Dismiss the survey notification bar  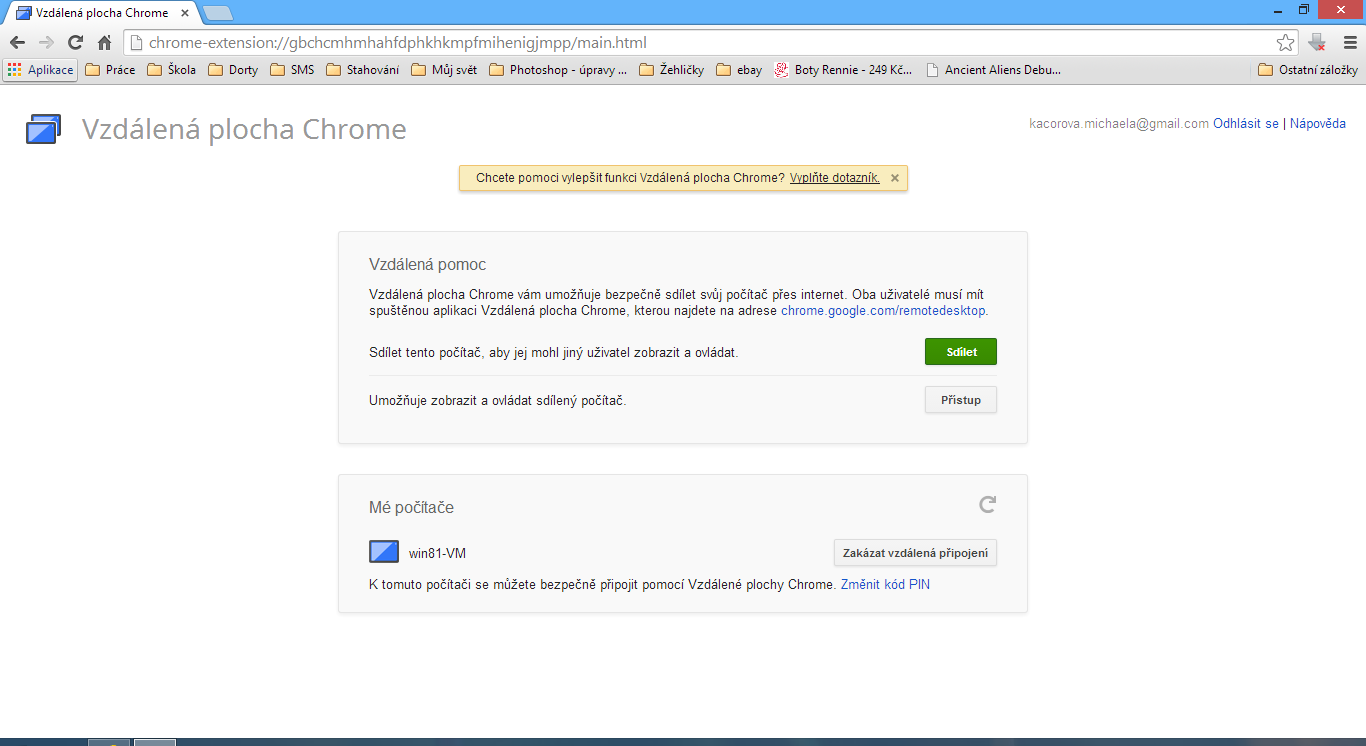(x=893, y=177)
